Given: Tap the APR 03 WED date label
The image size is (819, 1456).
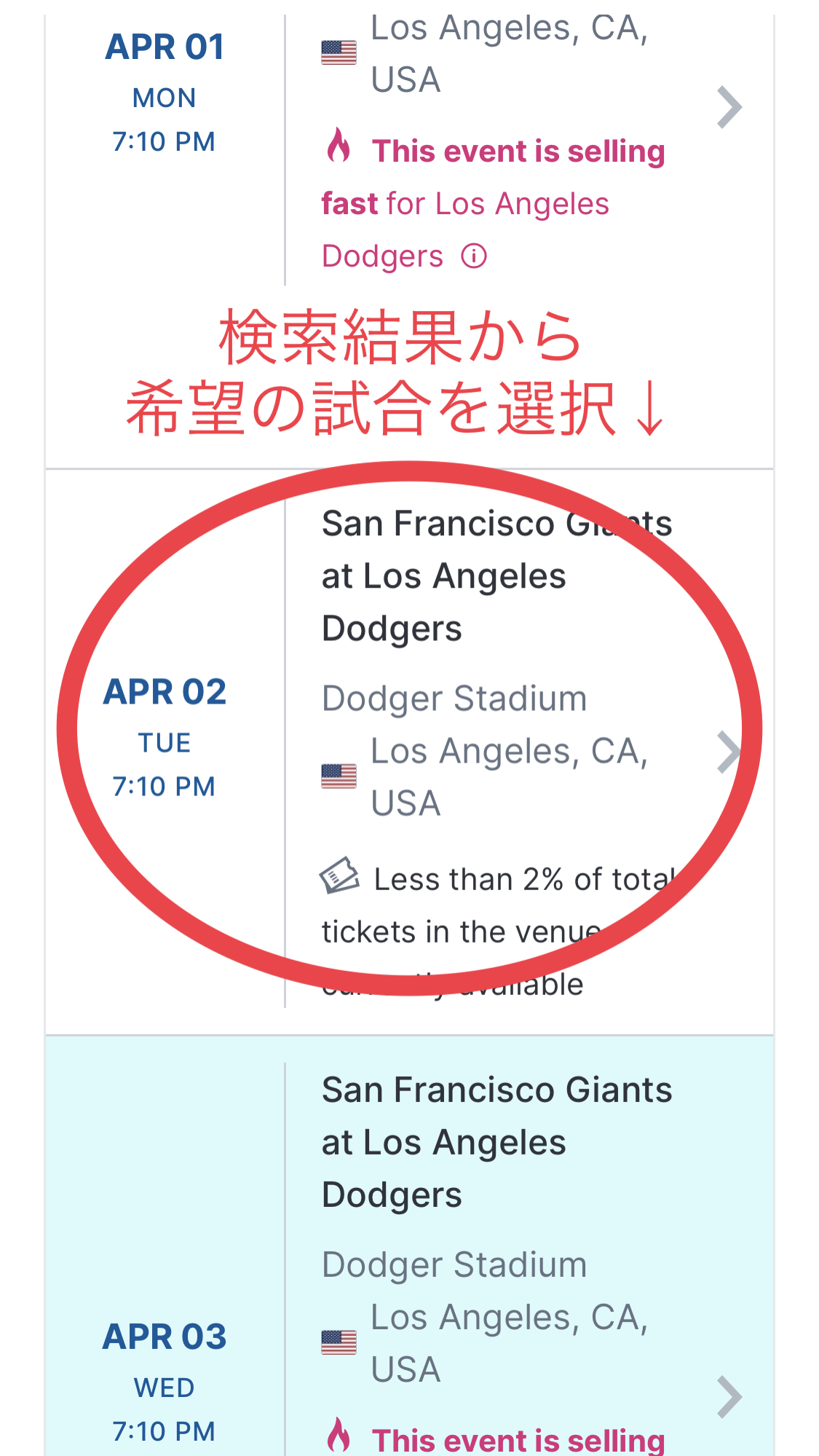Looking at the screenshot, I should pos(165,1386).
